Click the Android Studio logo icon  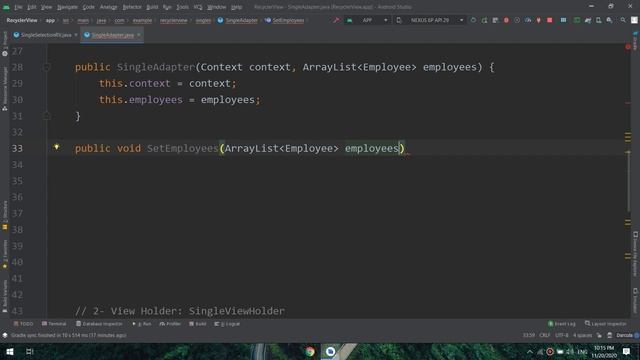point(6,7)
